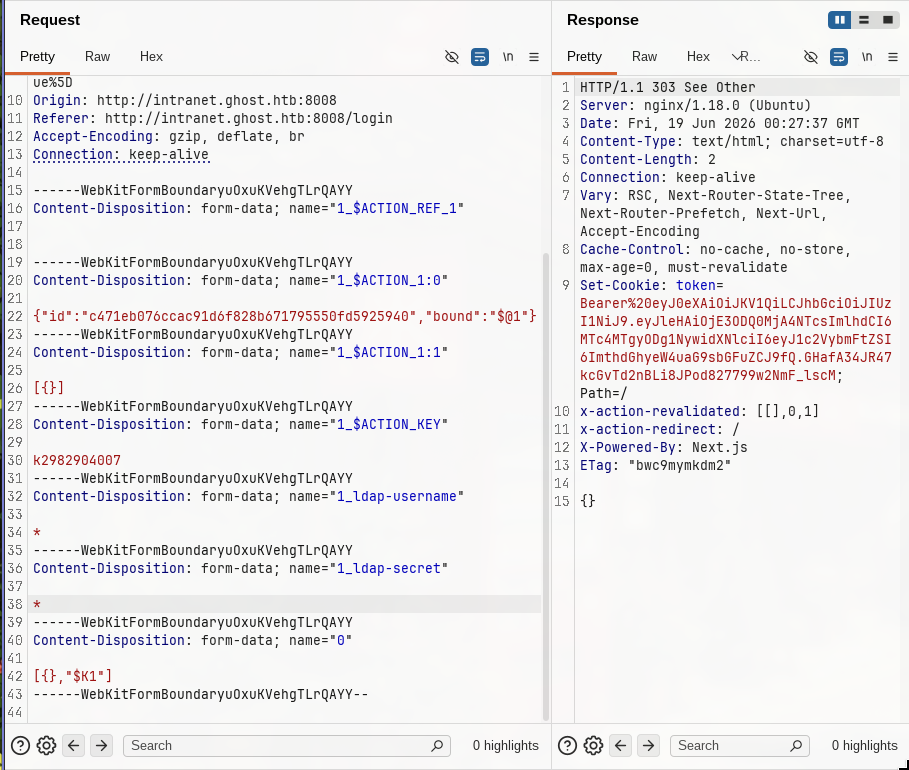Go to previous match arrow in Request
This screenshot has width=909, height=770.
(x=74, y=746)
